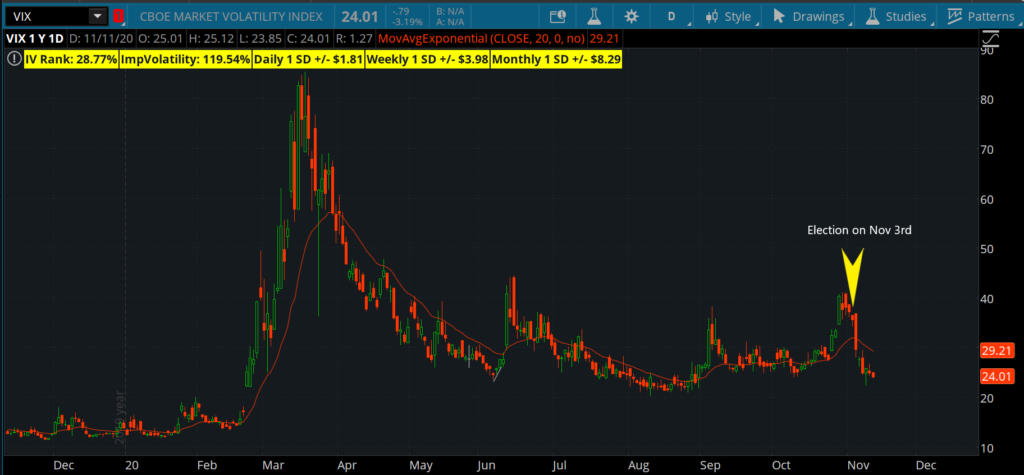Viewport: 1024px width, 475px height.
Task: Open the news and alerts card icon
Action: point(557,16)
